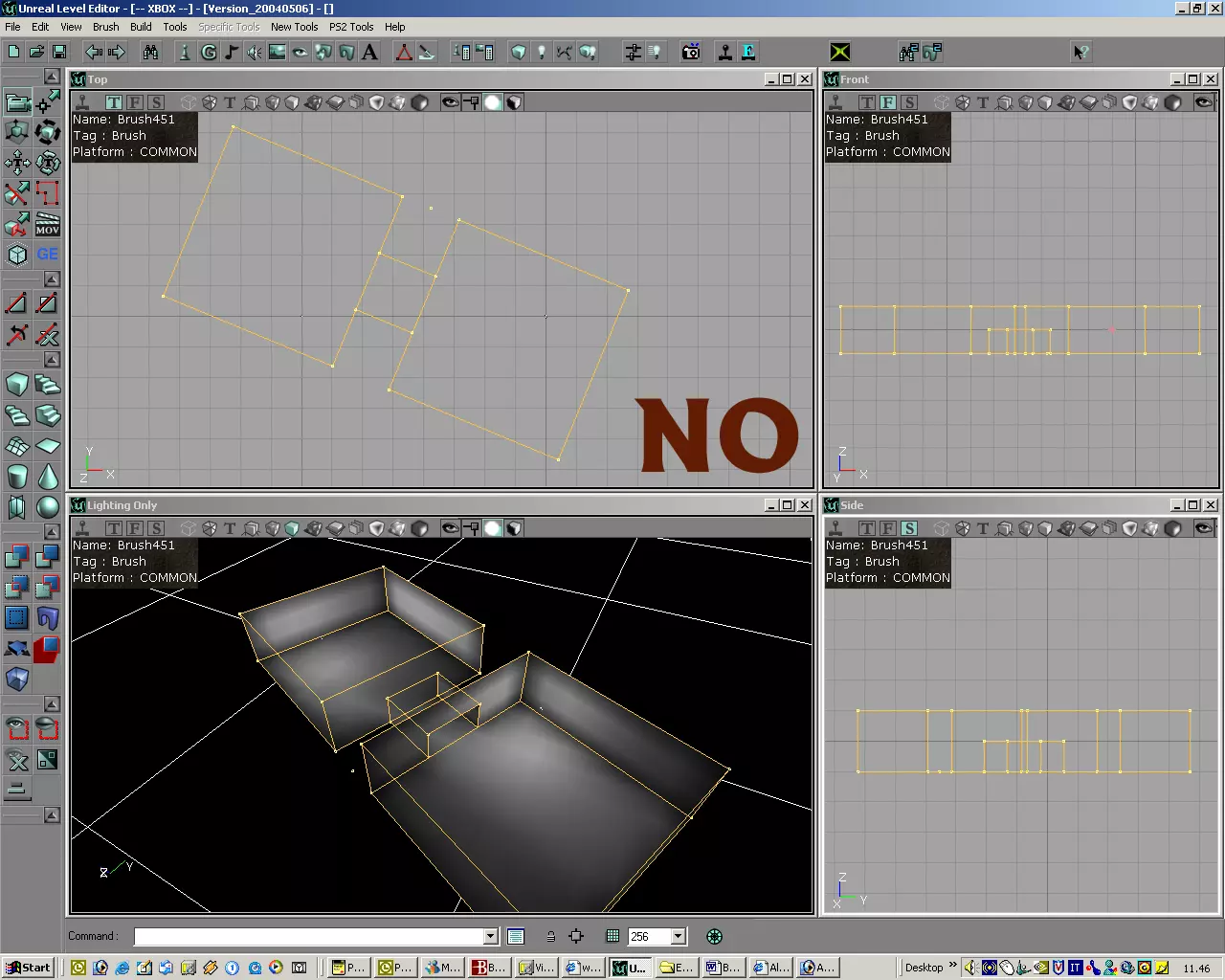
Task: Select the Vertex Editing tool
Action: [48, 101]
